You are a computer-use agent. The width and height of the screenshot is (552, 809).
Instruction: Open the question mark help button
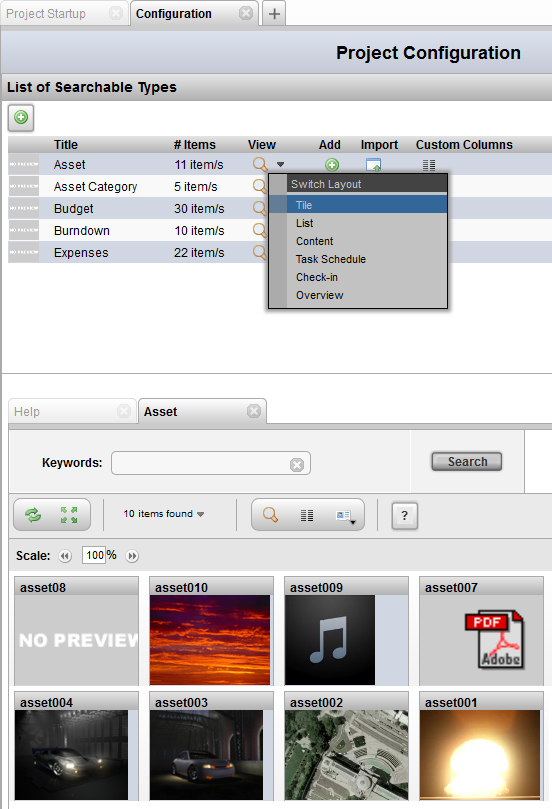tap(404, 515)
